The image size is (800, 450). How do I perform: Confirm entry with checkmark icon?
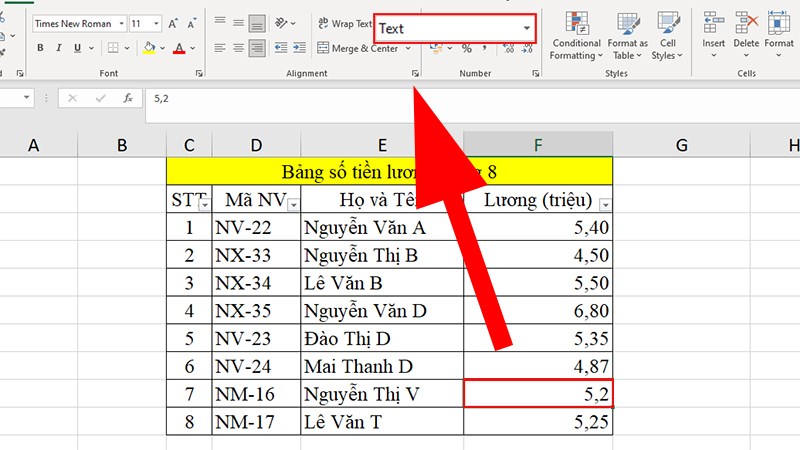100,98
